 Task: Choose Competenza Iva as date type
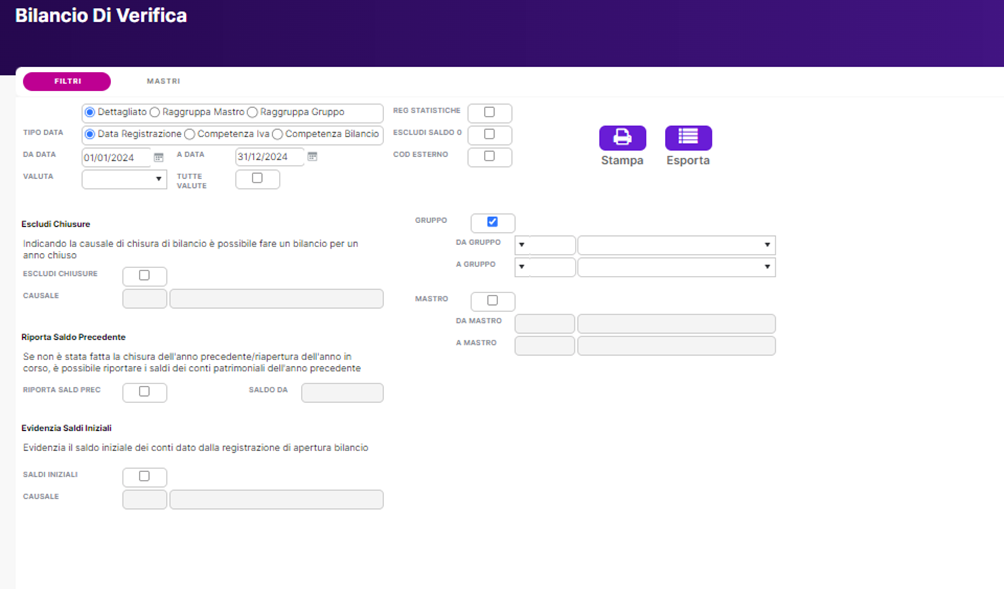[190, 134]
